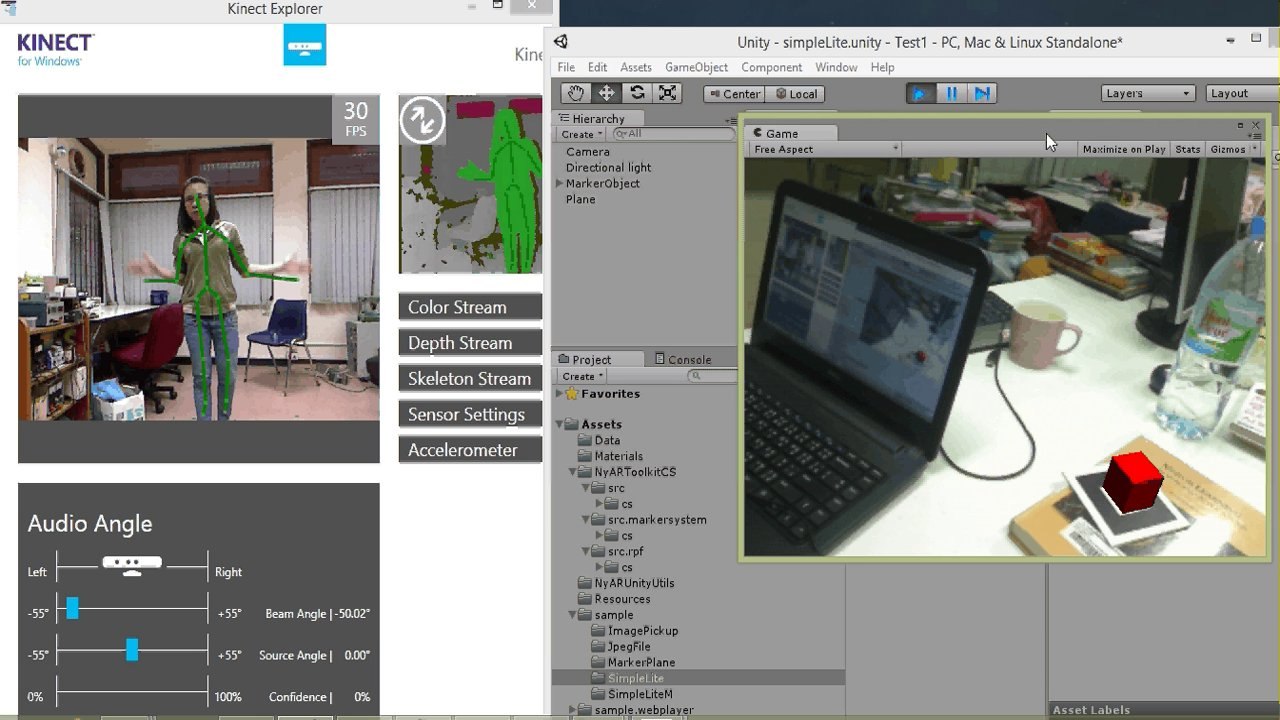The width and height of the screenshot is (1280, 720).
Task: Open the Help menu in Unity
Action: pos(882,67)
